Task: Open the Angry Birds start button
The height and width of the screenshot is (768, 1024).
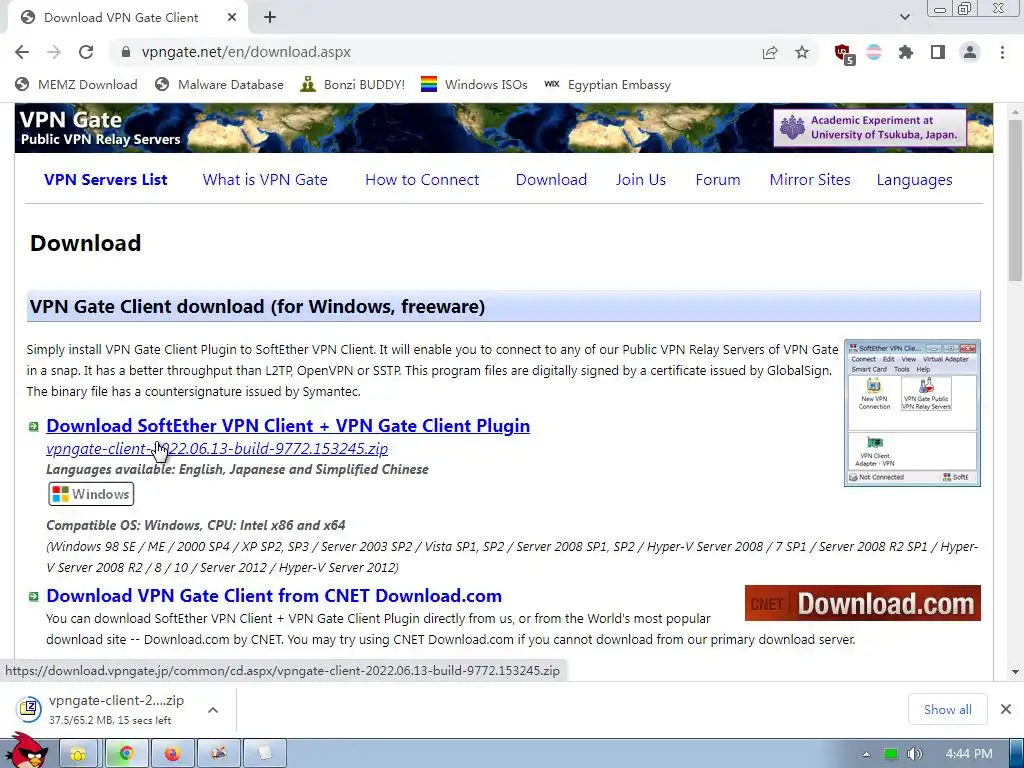Action: click(27, 751)
